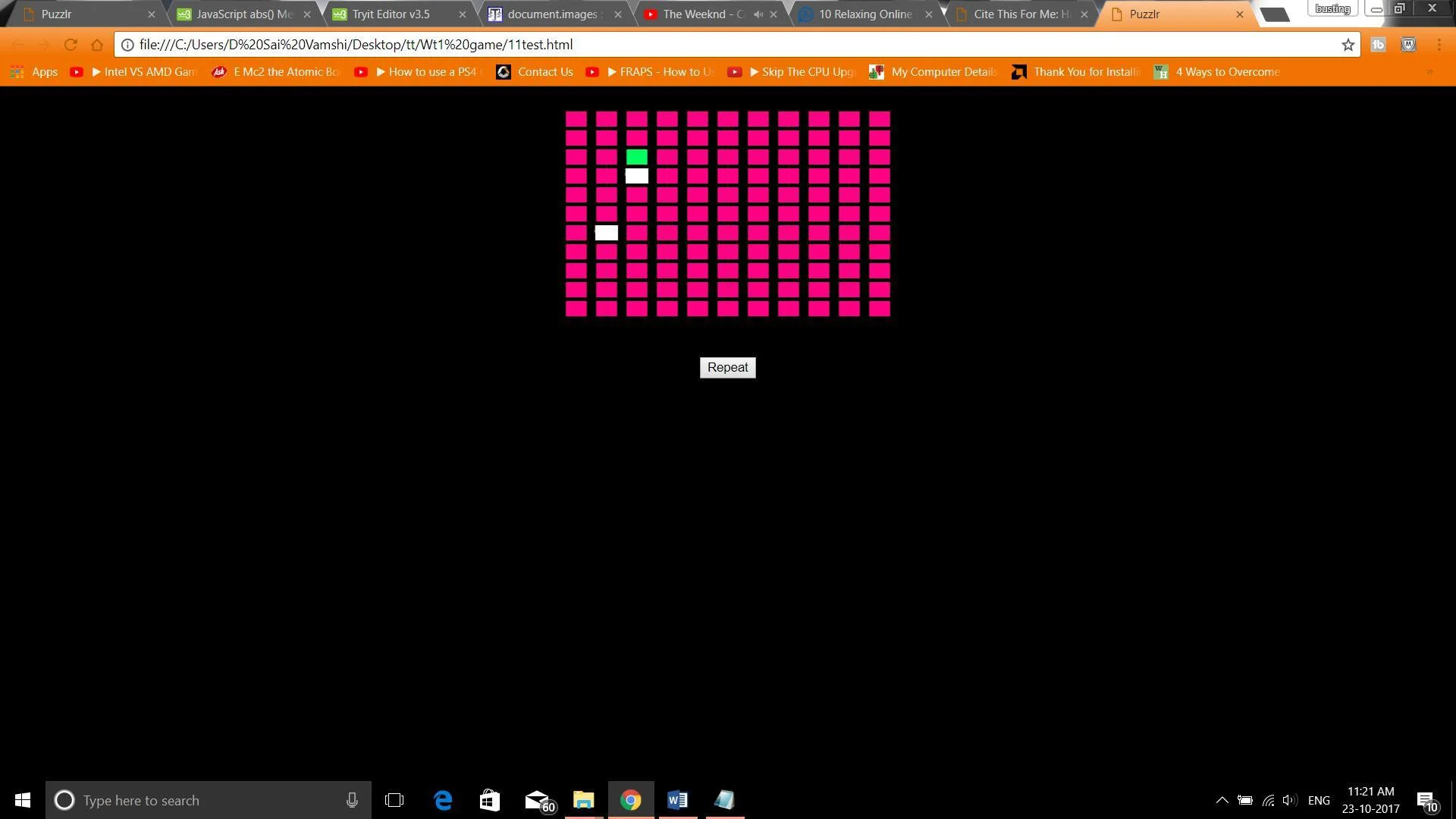Screen dimensions: 1456x819
Task: Switch to the JavaScript abs() tab
Action: pos(244,14)
